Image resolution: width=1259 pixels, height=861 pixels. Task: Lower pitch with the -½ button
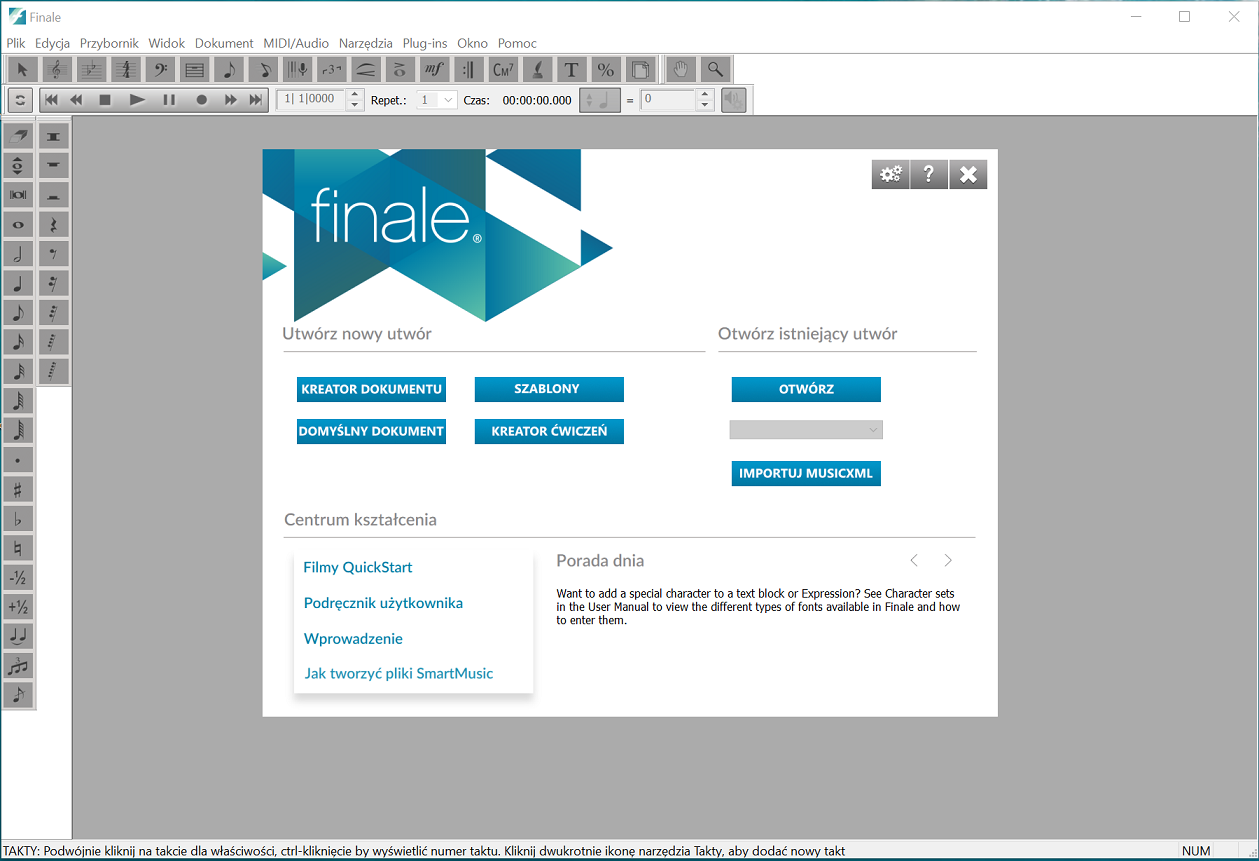coord(19,577)
